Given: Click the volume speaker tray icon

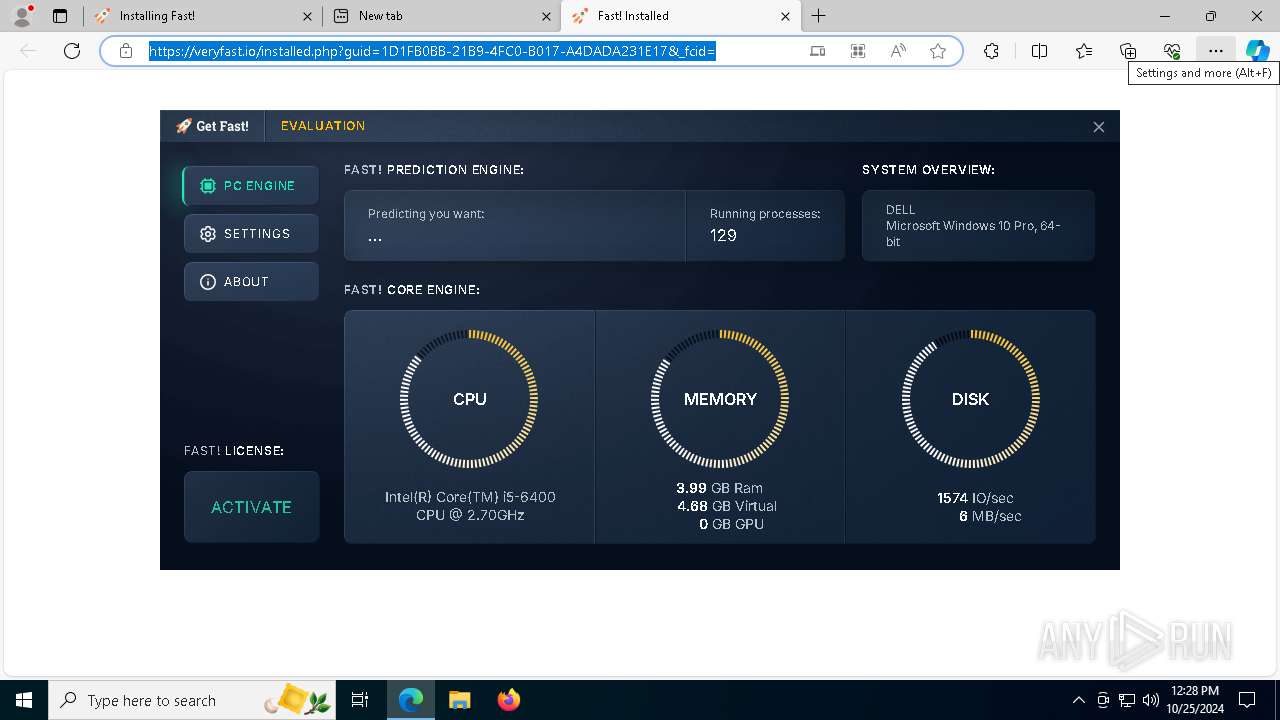Looking at the screenshot, I should (x=1150, y=700).
